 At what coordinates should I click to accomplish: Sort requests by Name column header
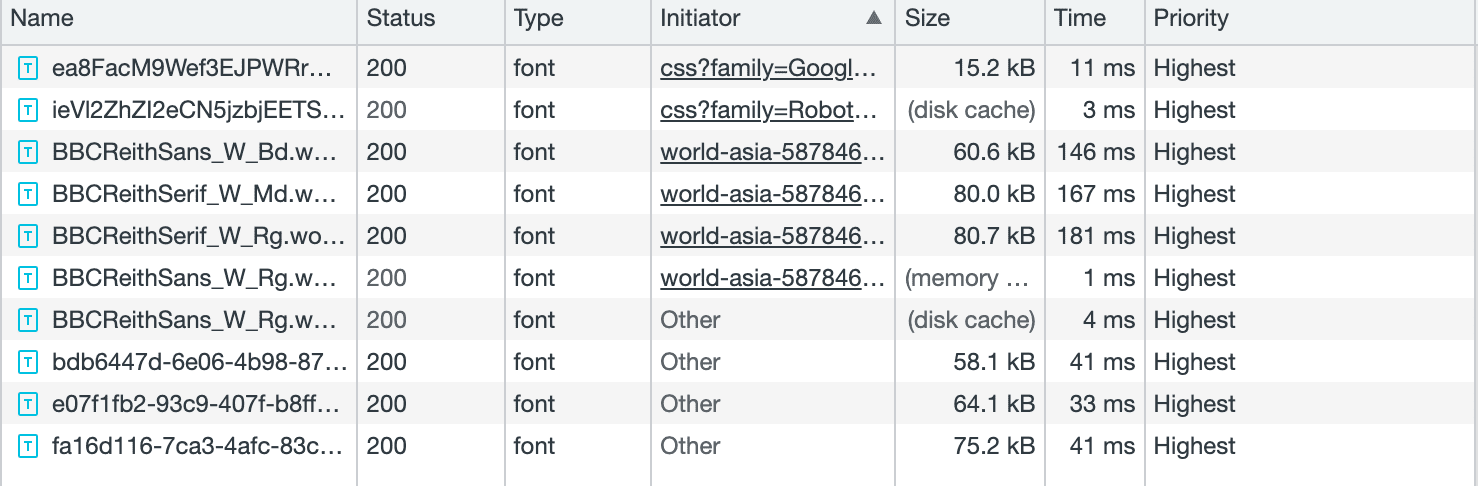[42, 18]
